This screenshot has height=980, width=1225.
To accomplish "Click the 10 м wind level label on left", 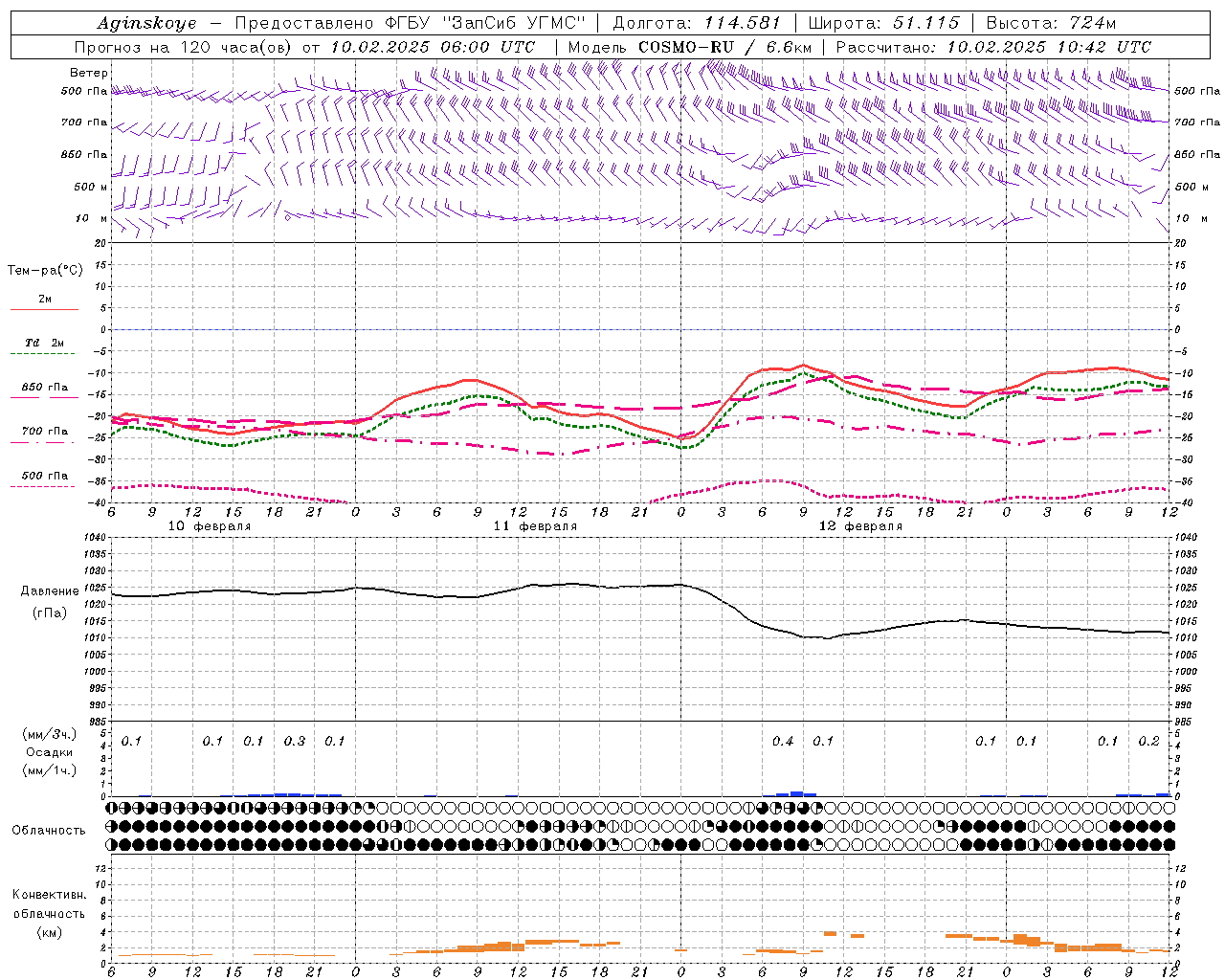I will [x=92, y=218].
